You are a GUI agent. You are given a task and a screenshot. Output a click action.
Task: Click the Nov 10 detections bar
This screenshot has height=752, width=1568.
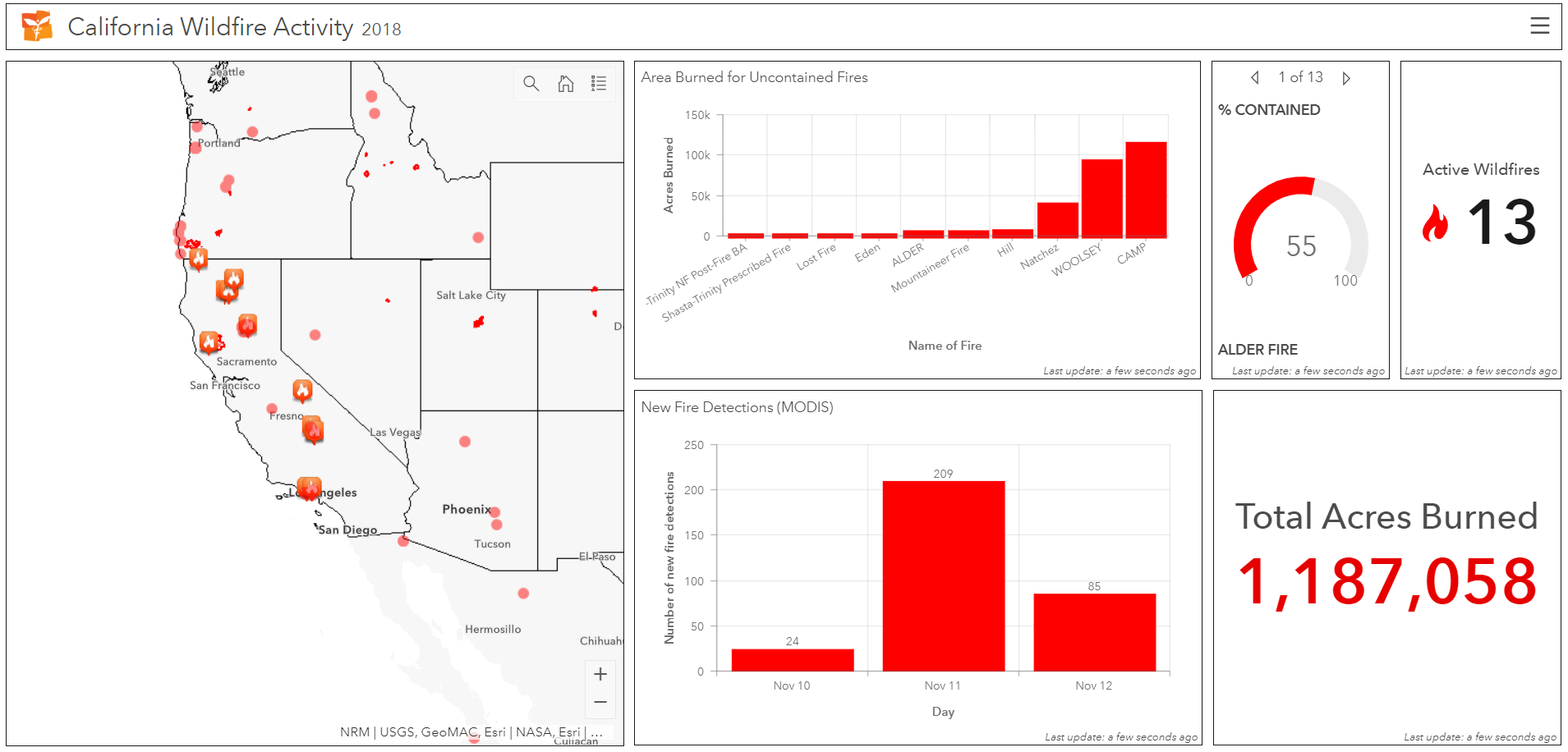(792, 660)
